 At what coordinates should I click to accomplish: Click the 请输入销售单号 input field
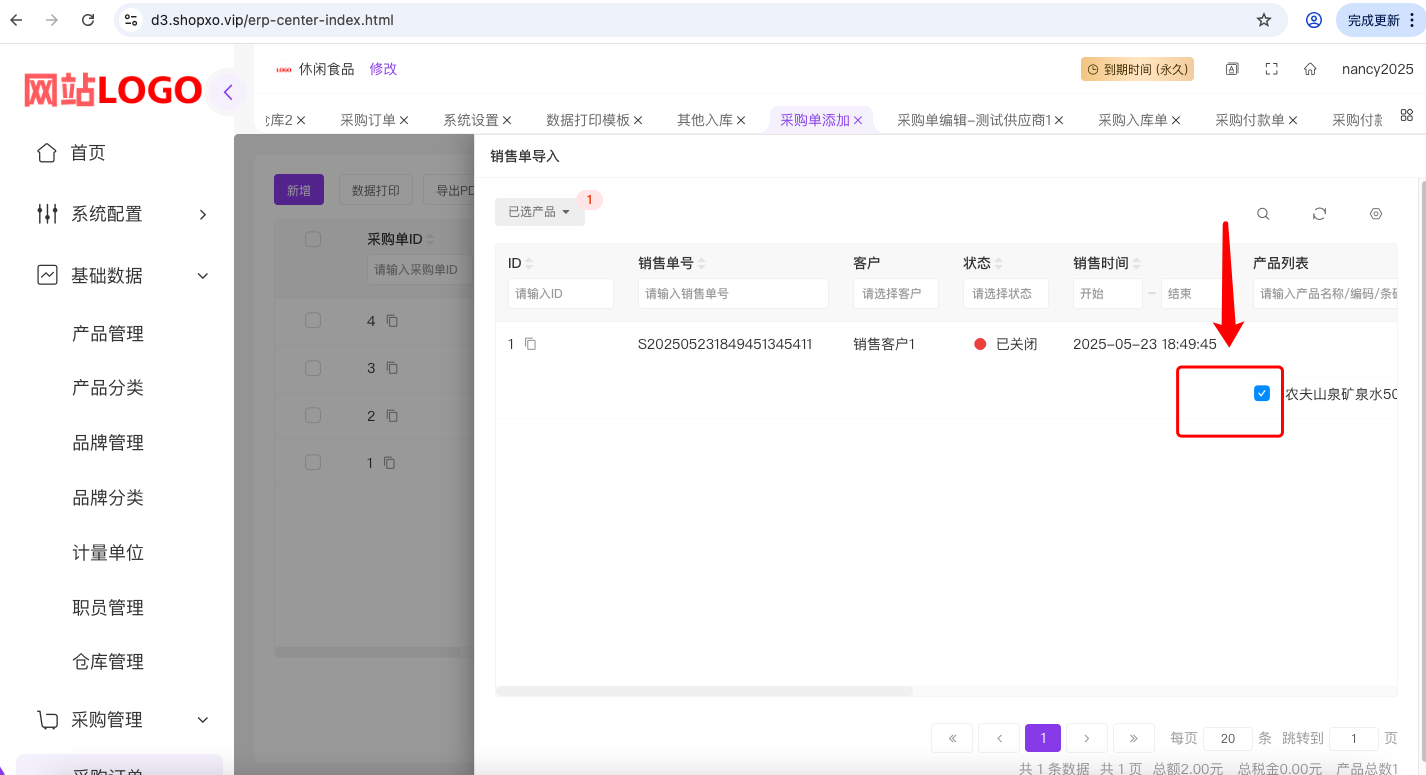pos(732,294)
